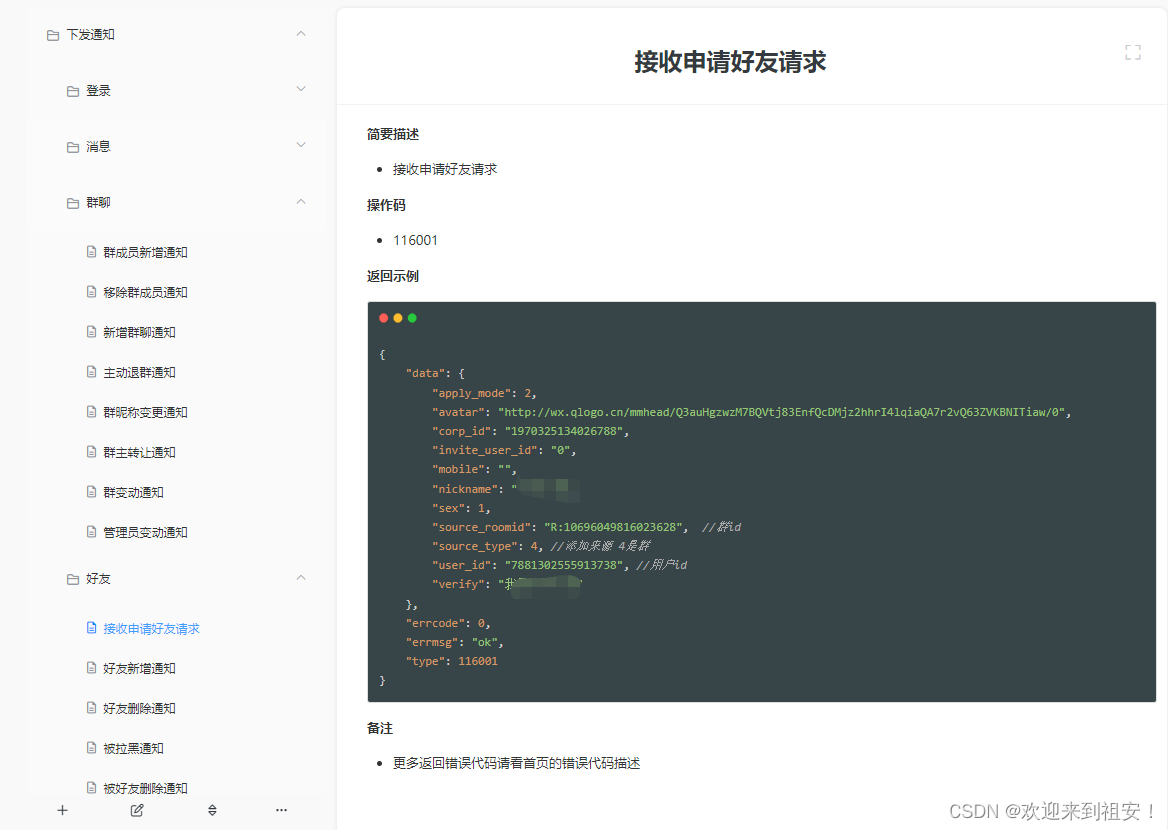Click document icon beside 群变动通知
1168x830 pixels.
point(92,492)
